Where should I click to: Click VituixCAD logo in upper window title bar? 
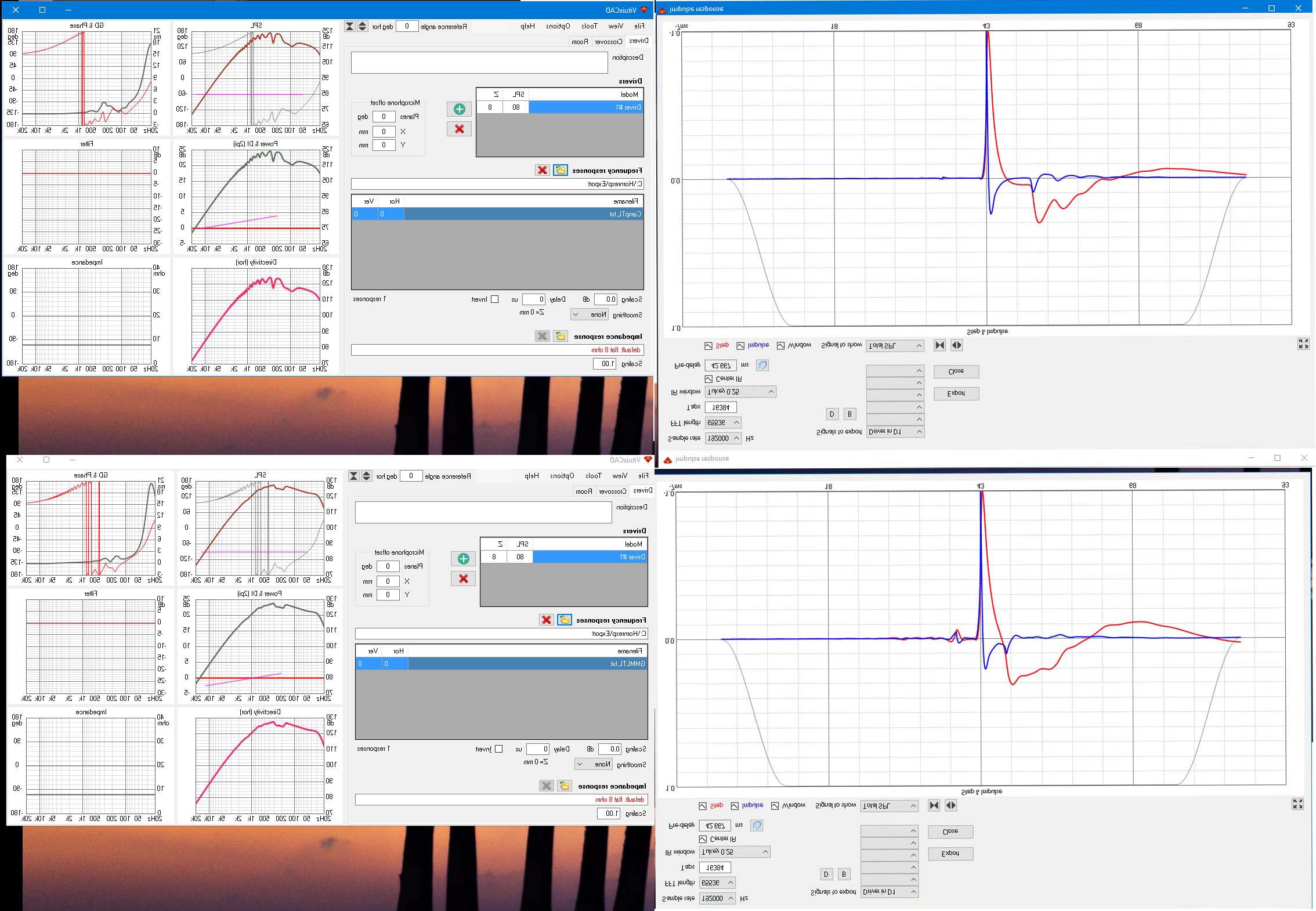click(x=644, y=10)
